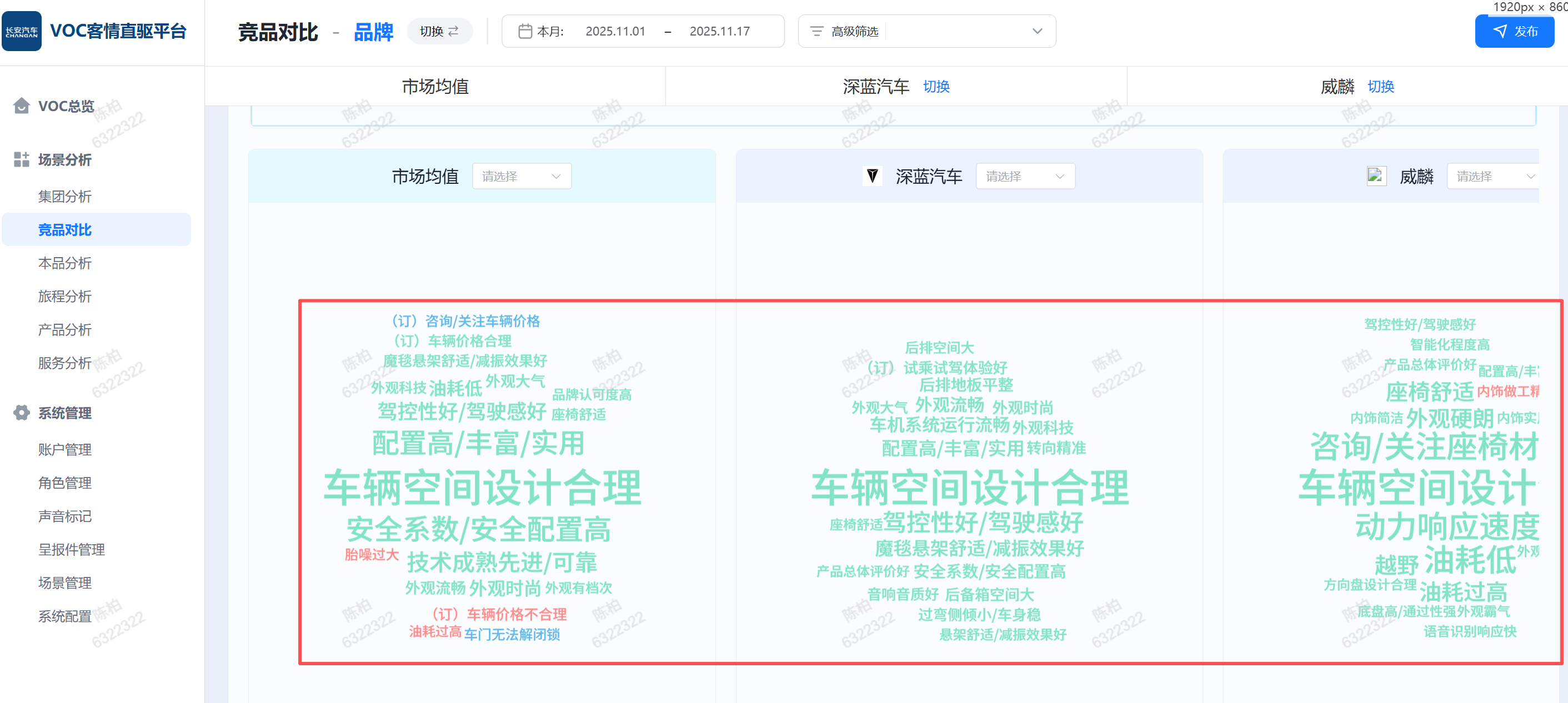Expand the 高级筛选 dropdown arrow

[x=1037, y=31]
